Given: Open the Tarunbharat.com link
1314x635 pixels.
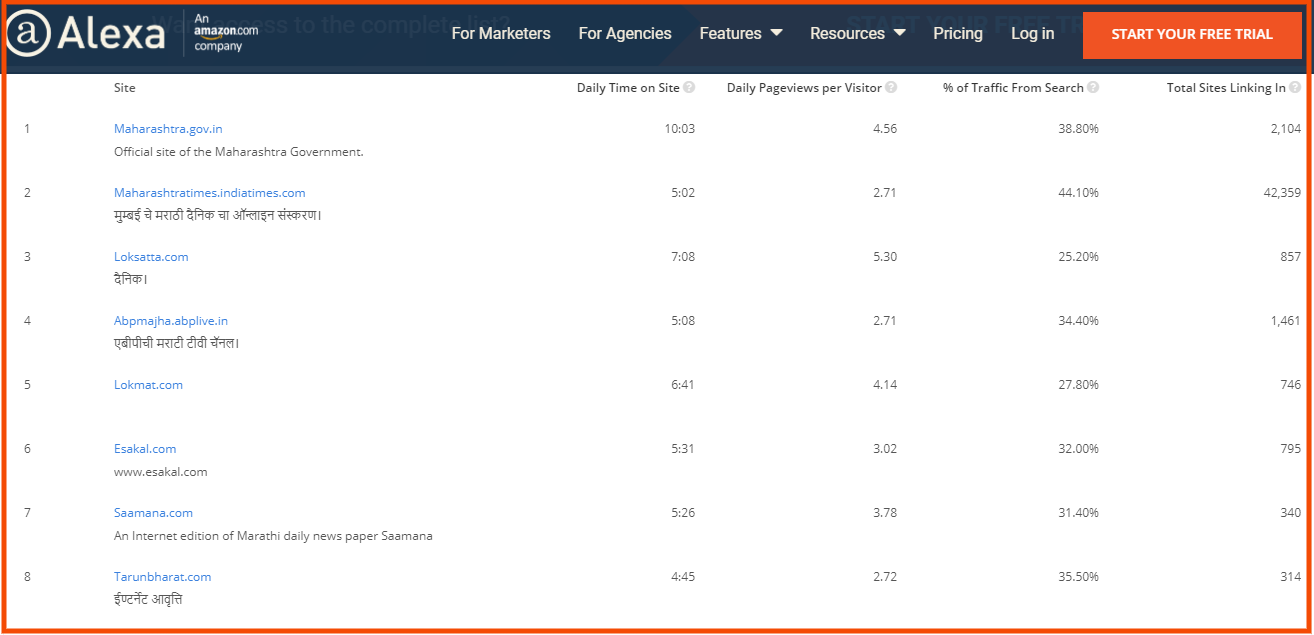Looking at the screenshot, I should tap(163, 577).
